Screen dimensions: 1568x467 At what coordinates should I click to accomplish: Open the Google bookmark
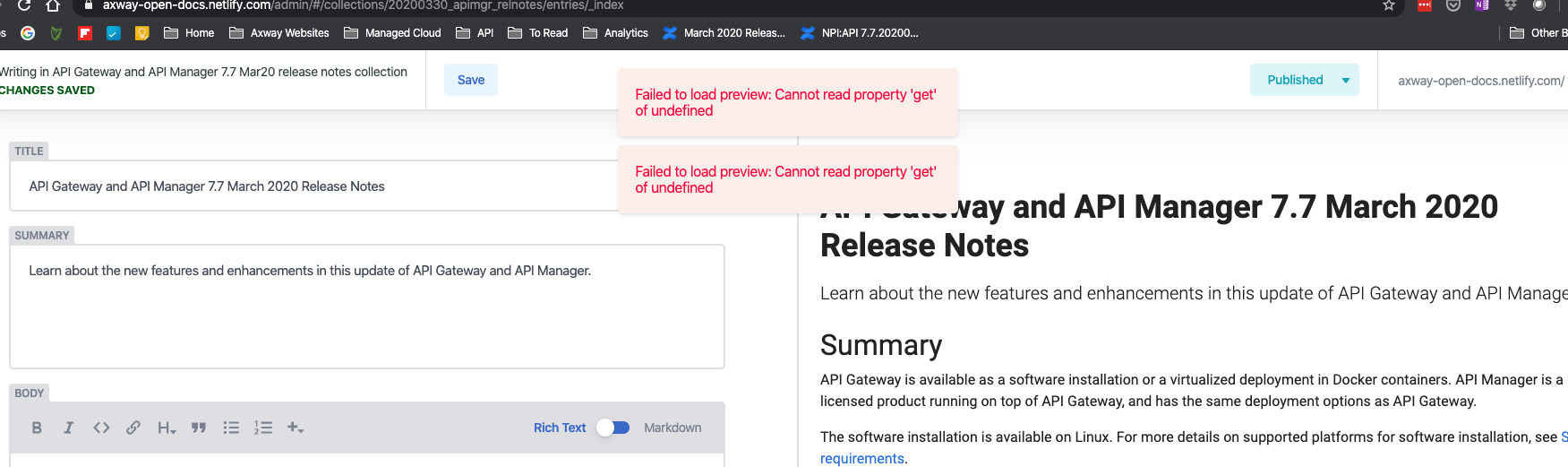pyautogui.click(x=28, y=33)
